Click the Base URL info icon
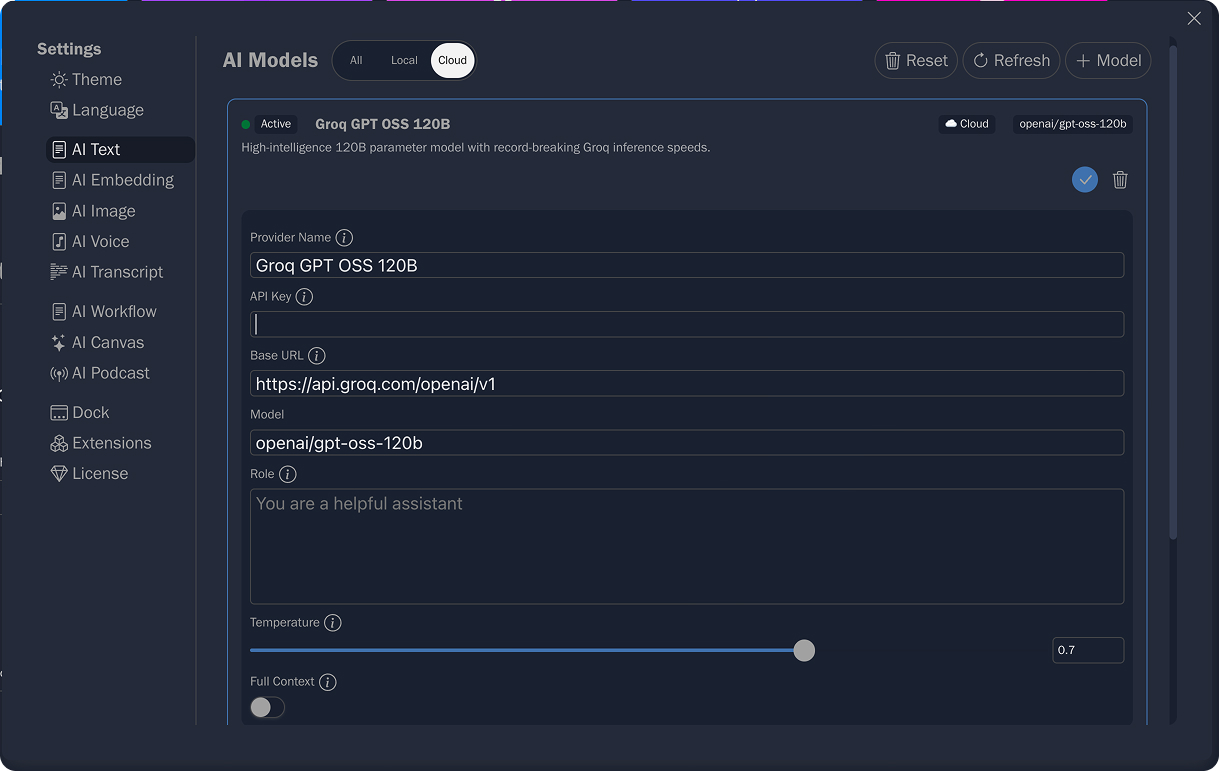1219x771 pixels. tap(317, 356)
